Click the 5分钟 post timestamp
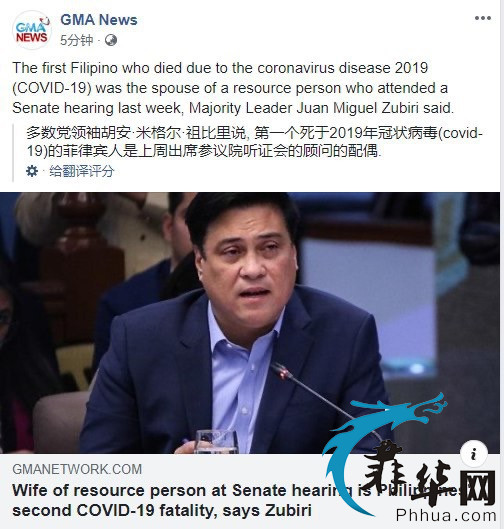Screen dimensions: 504x529 (x=77, y=40)
